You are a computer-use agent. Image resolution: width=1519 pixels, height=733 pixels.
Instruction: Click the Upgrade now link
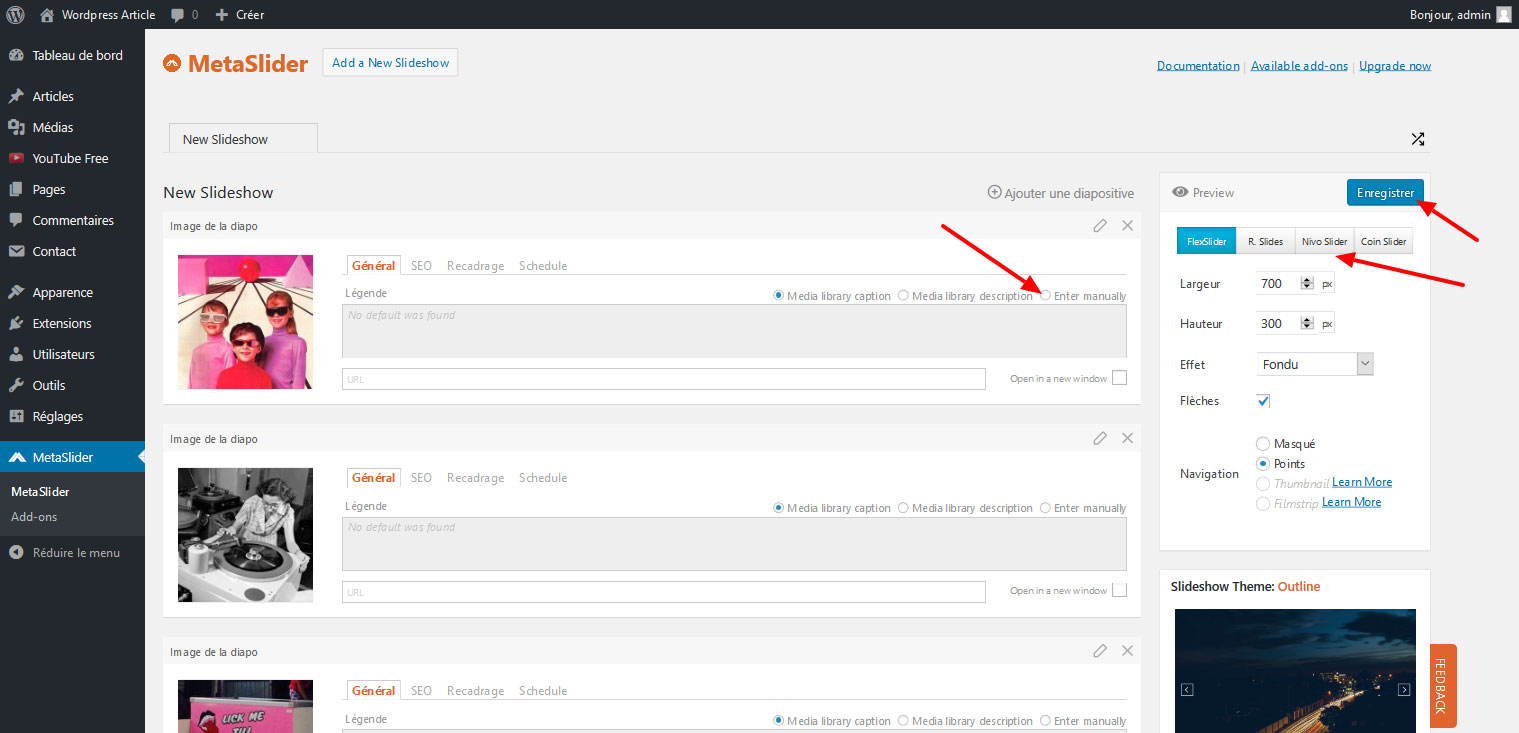click(1395, 66)
